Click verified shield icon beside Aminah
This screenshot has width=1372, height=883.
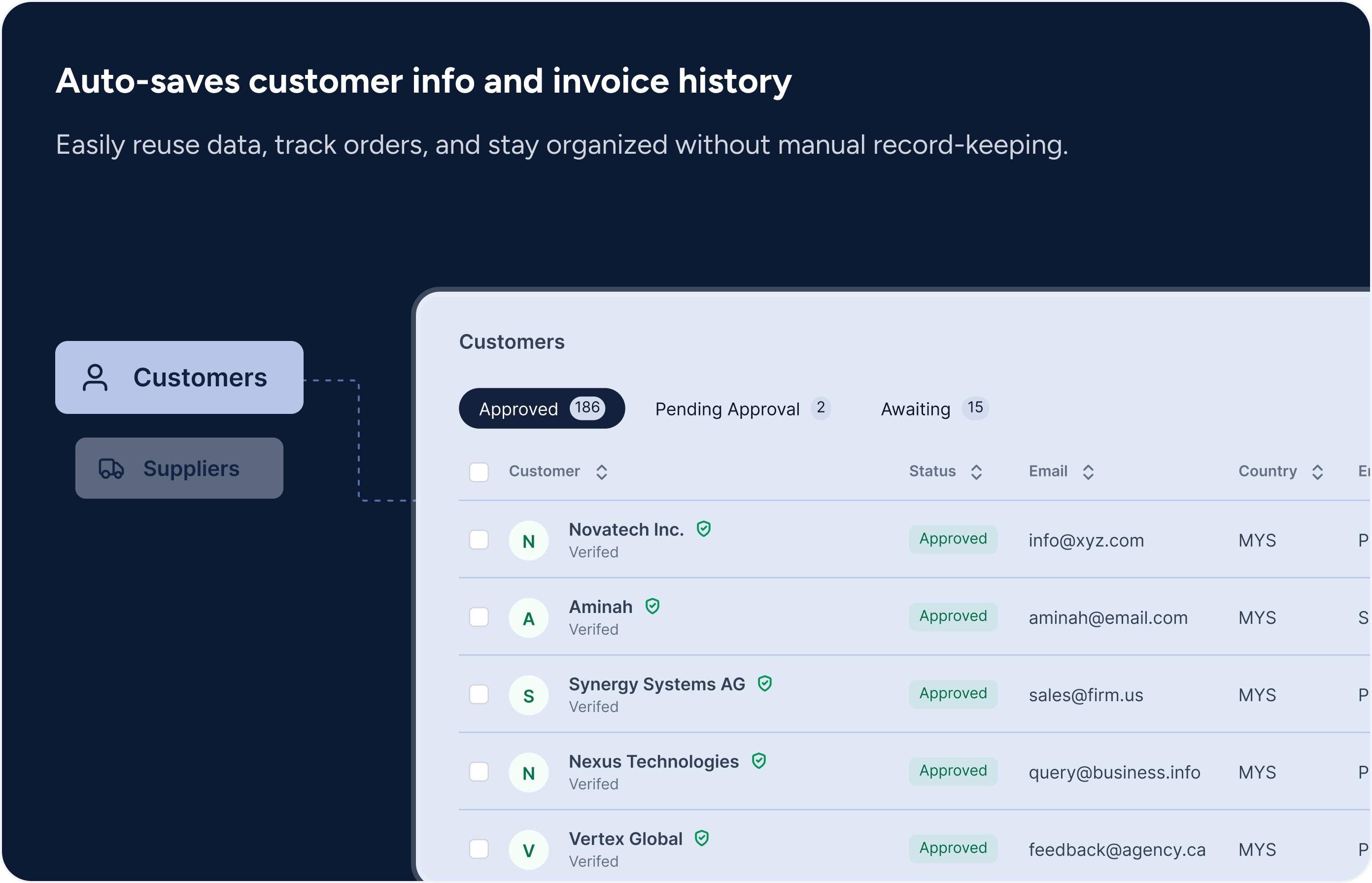(x=652, y=606)
